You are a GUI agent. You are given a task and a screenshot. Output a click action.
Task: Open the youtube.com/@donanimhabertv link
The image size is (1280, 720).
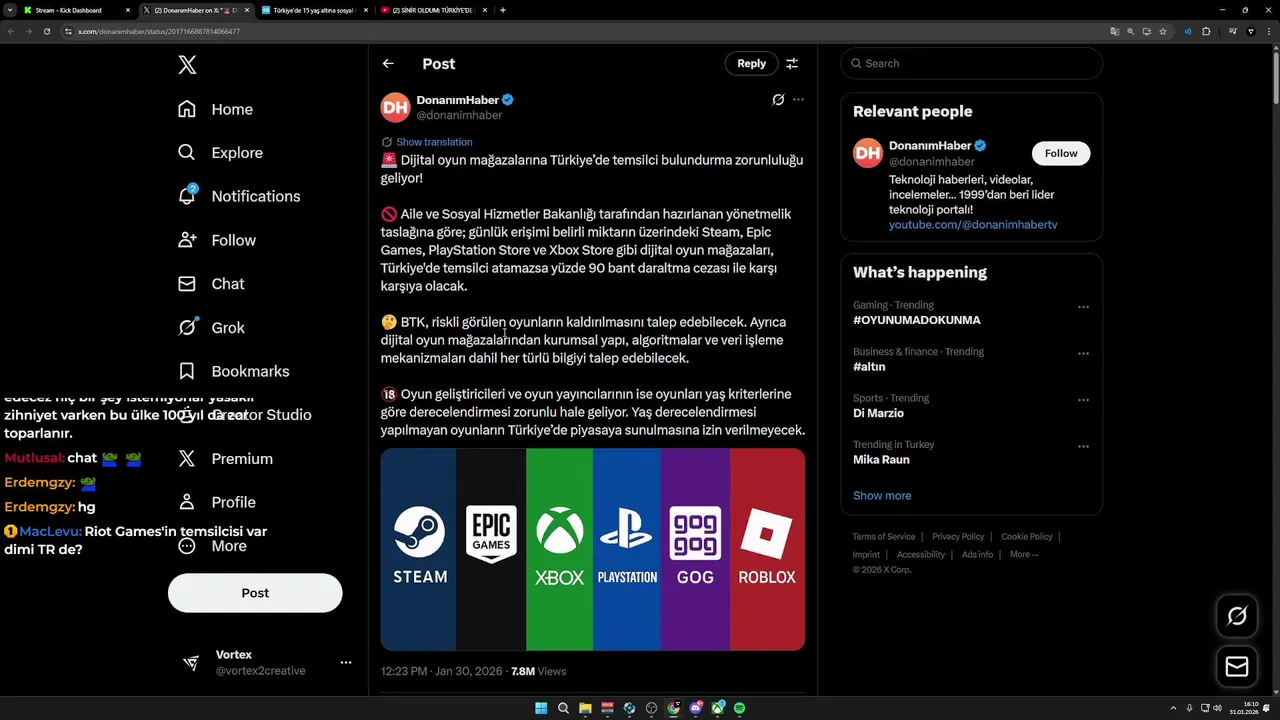[973, 225]
